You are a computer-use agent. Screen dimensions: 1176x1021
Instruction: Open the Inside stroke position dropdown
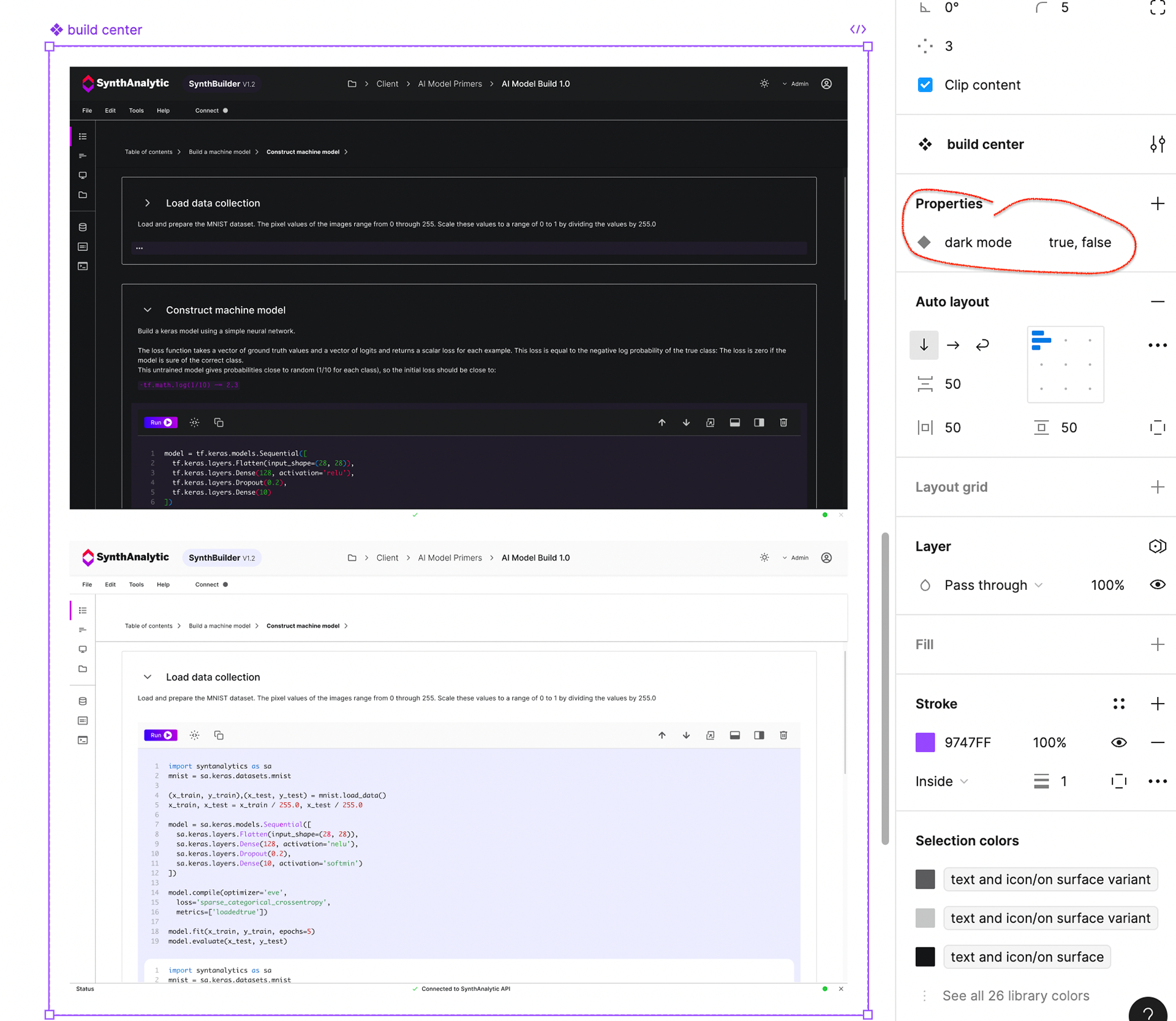[x=941, y=781]
